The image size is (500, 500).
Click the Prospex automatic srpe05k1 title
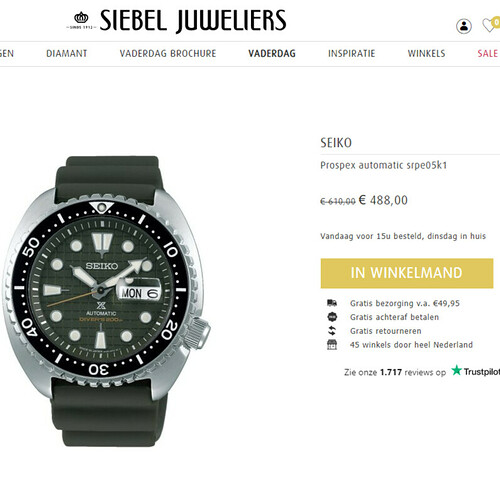pyautogui.click(x=383, y=165)
